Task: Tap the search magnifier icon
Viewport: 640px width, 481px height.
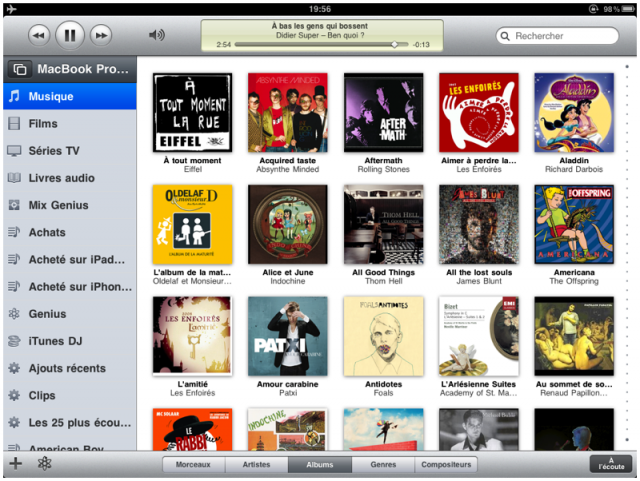Action: click(505, 36)
